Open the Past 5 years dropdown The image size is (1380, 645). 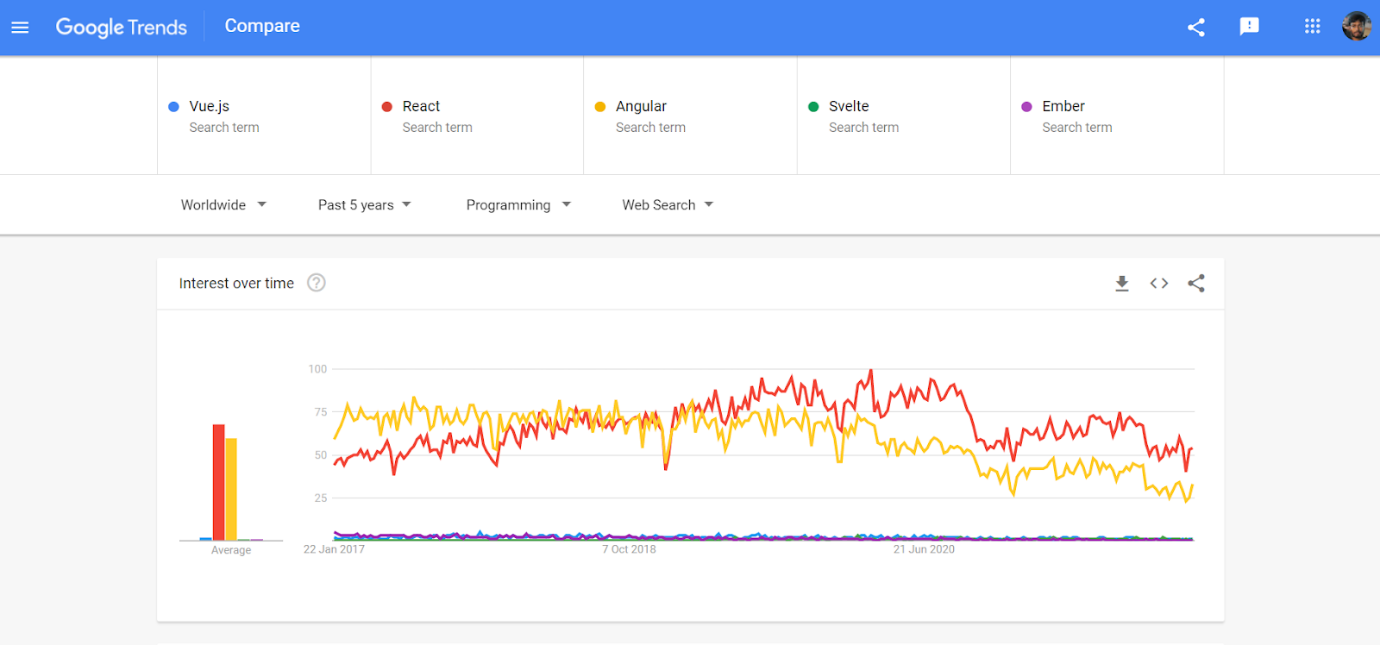[365, 205]
